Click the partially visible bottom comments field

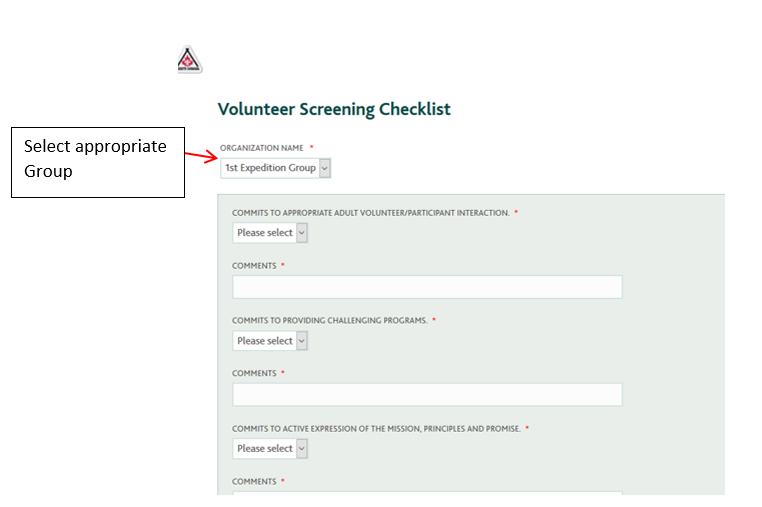coord(427,493)
